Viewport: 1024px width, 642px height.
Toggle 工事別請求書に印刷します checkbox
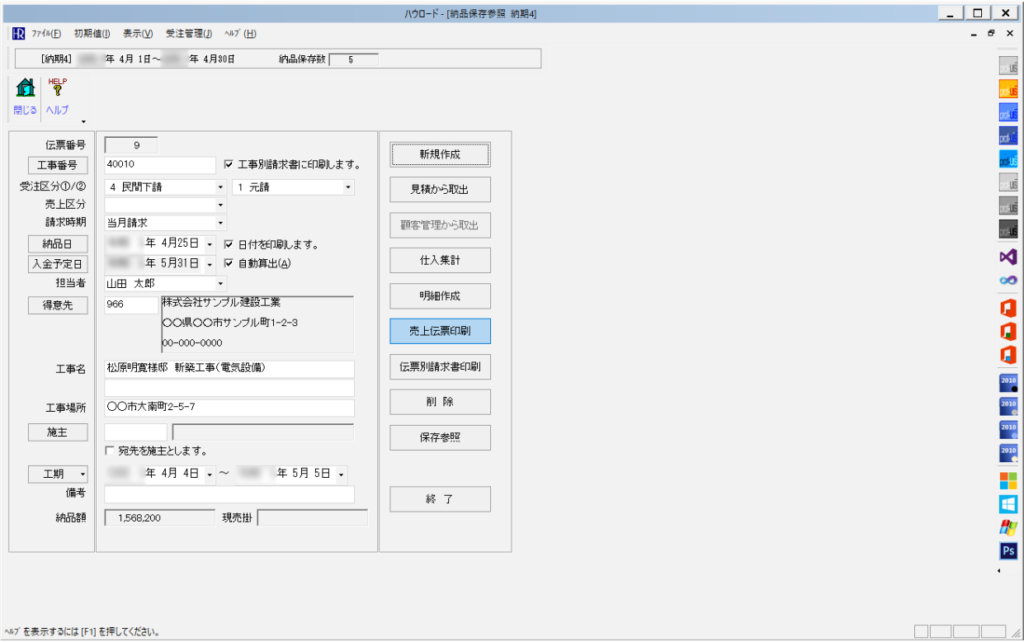click(x=229, y=165)
